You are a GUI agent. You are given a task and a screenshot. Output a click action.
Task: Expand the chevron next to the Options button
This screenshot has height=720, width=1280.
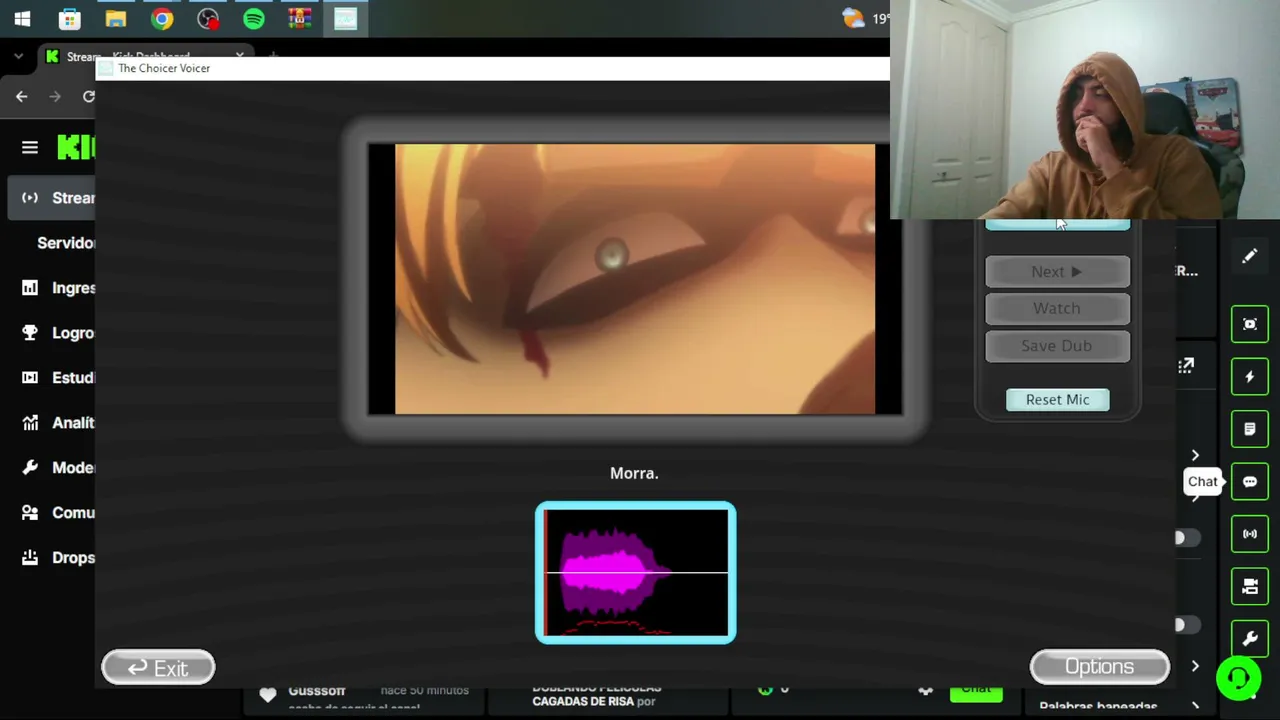point(1195,666)
